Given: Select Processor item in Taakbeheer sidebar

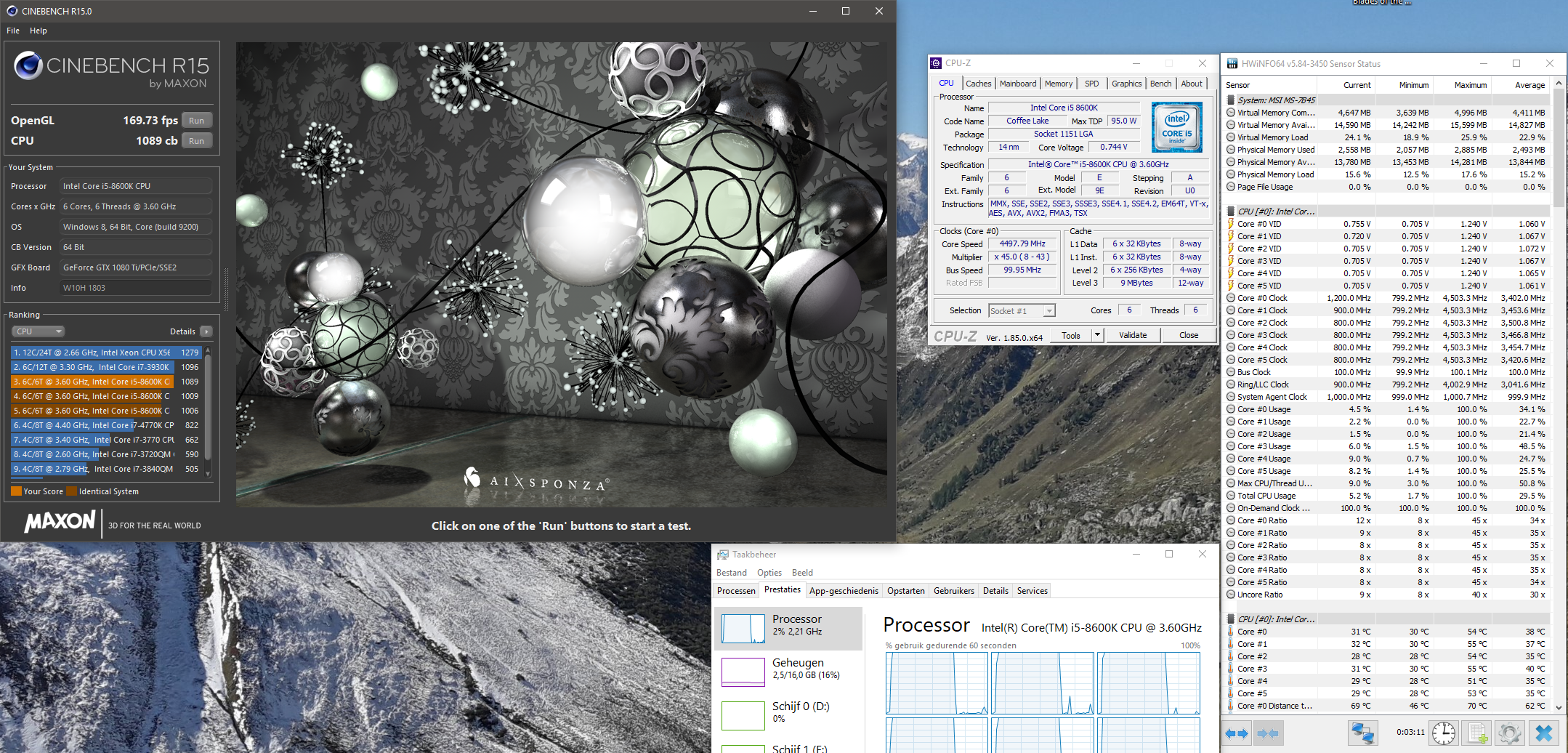Looking at the screenshot, I should click(788, 629).
